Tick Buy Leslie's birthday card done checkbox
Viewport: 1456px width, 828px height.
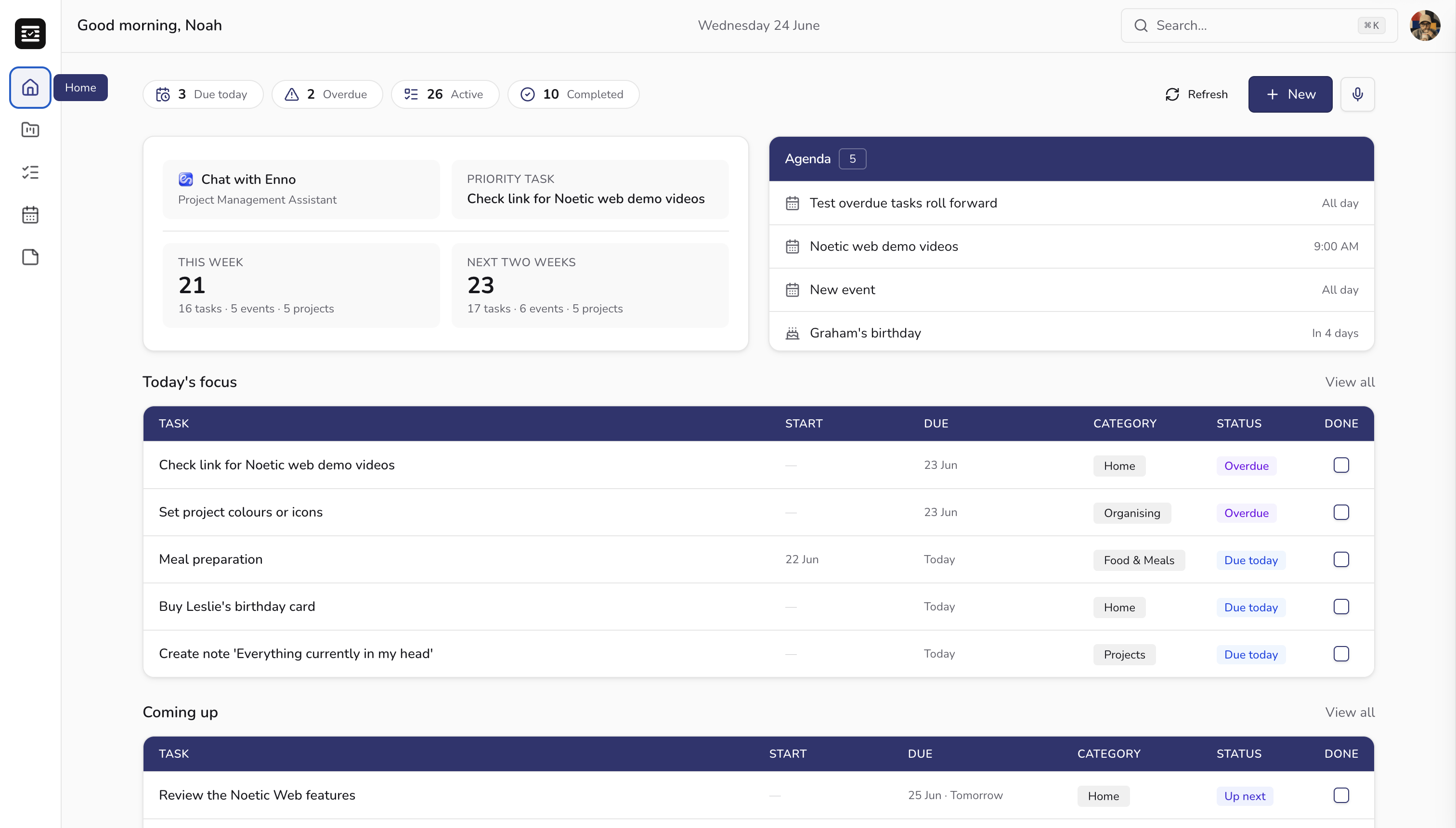coord(1340,607)
